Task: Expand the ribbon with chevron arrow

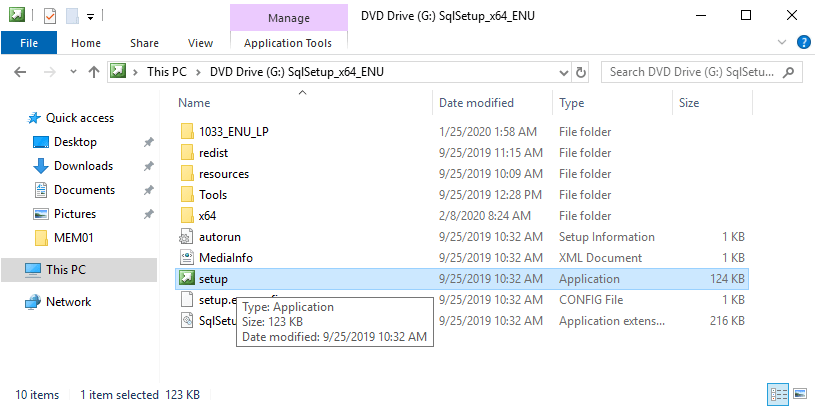Action: click(x=782, y=43)
